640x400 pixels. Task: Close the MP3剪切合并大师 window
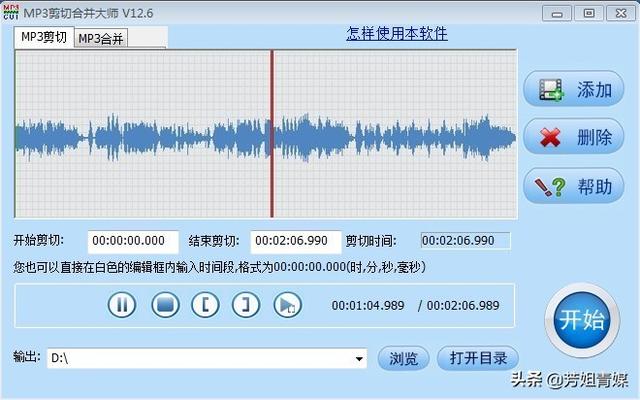(x=620, y=13)
